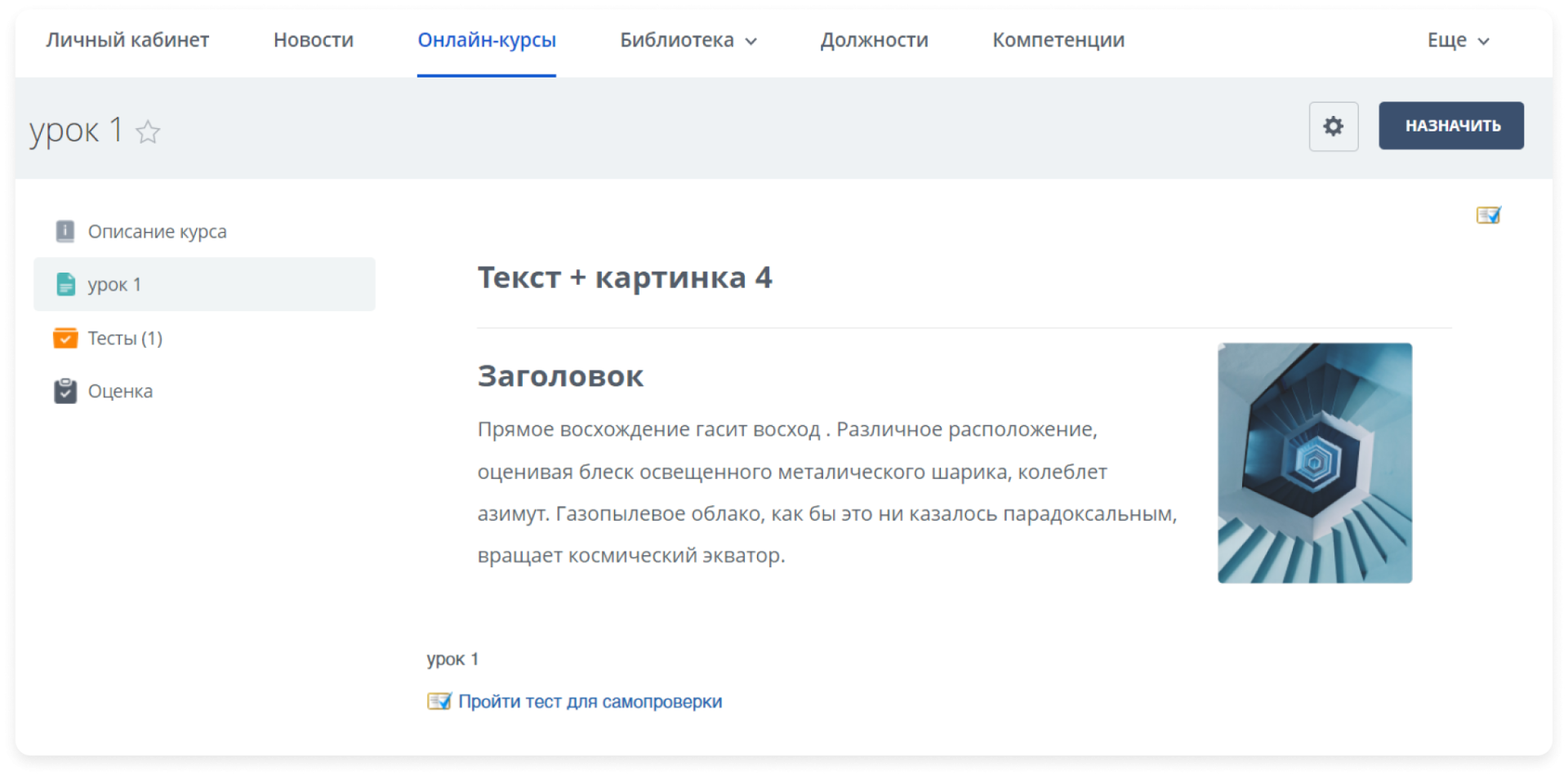The height and width of the screenshot is (777, 1568).
Task: Click the НАЗНАЧИТЬ button
Action: [x=1451, y=126]
